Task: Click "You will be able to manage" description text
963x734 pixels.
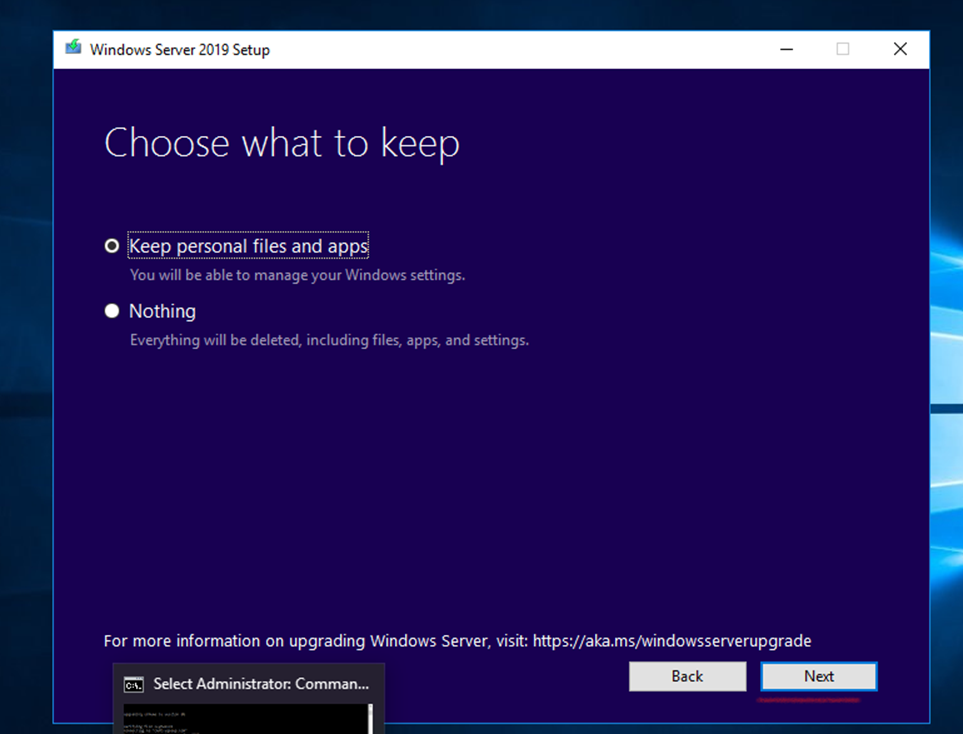Action: click(x=297, y=275)
